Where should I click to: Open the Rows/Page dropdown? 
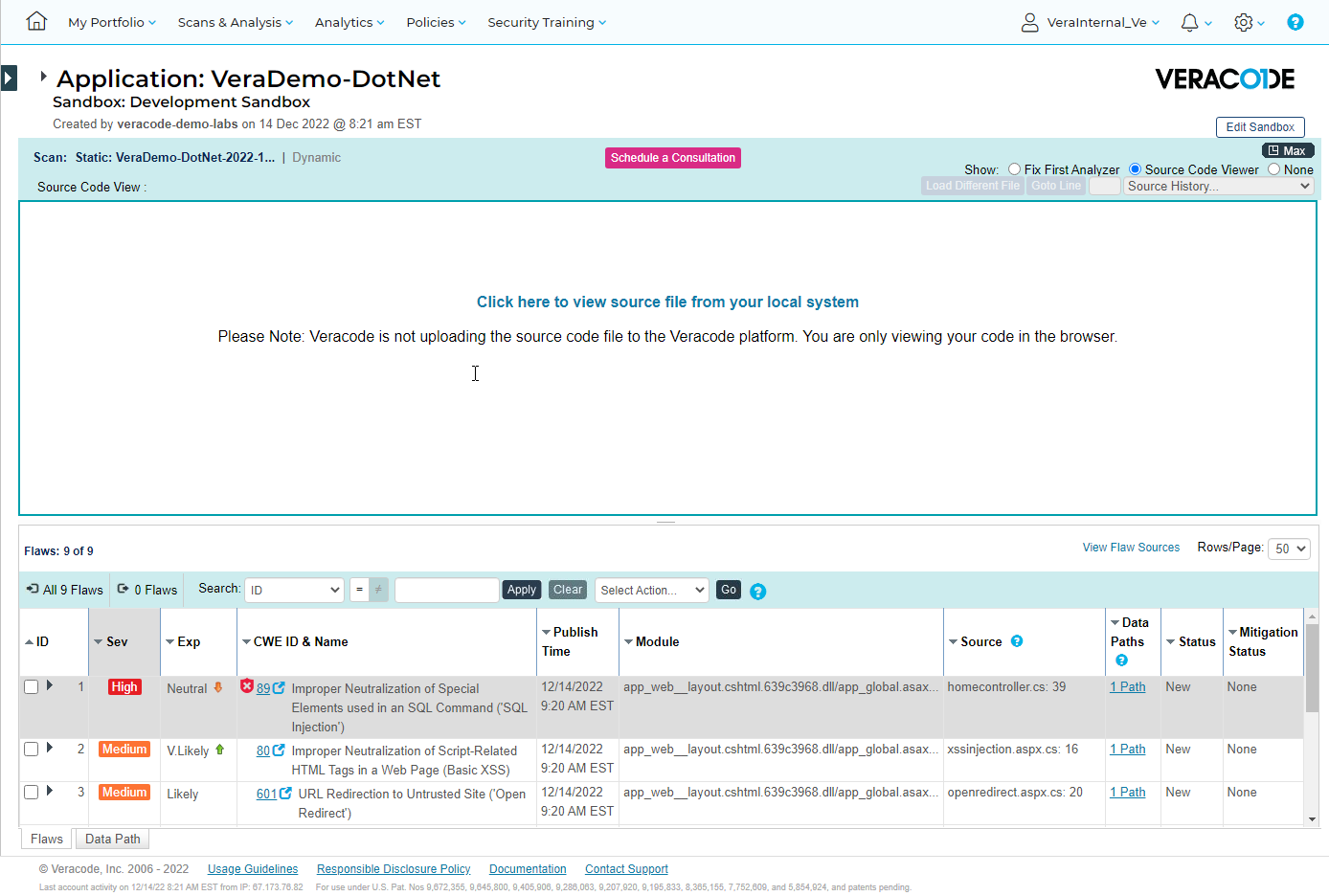1289,549
